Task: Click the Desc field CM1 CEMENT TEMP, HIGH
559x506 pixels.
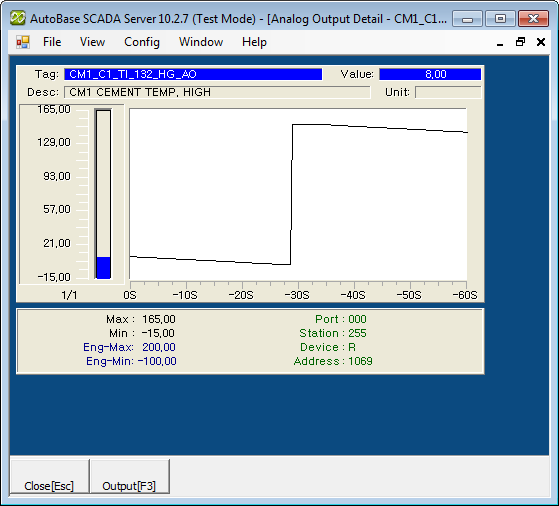Action: [217, 92]
